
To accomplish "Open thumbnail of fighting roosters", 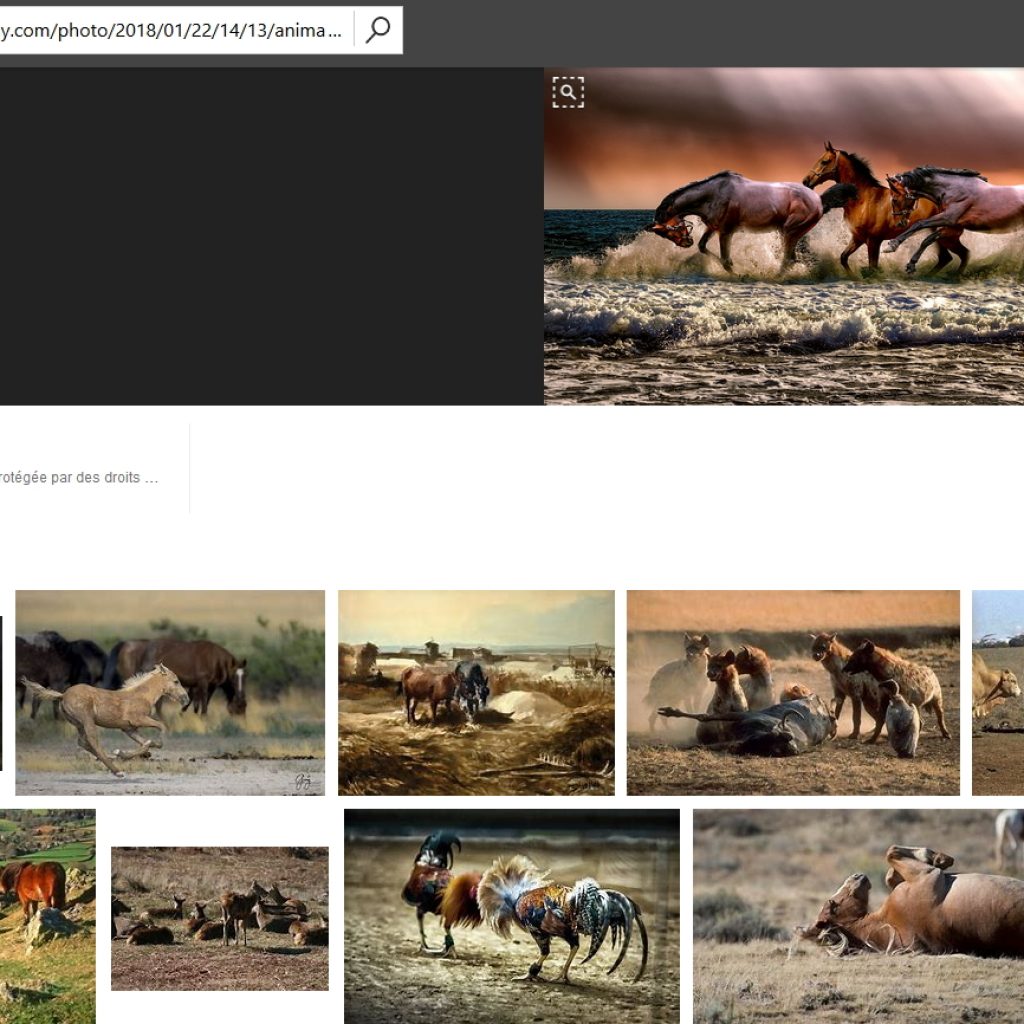I will (x=512, y=916).
